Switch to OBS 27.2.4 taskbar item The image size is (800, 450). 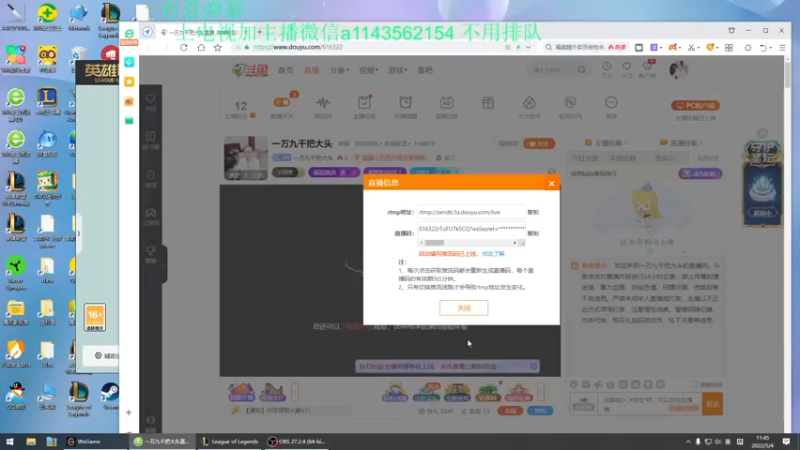tap(297, 442)
